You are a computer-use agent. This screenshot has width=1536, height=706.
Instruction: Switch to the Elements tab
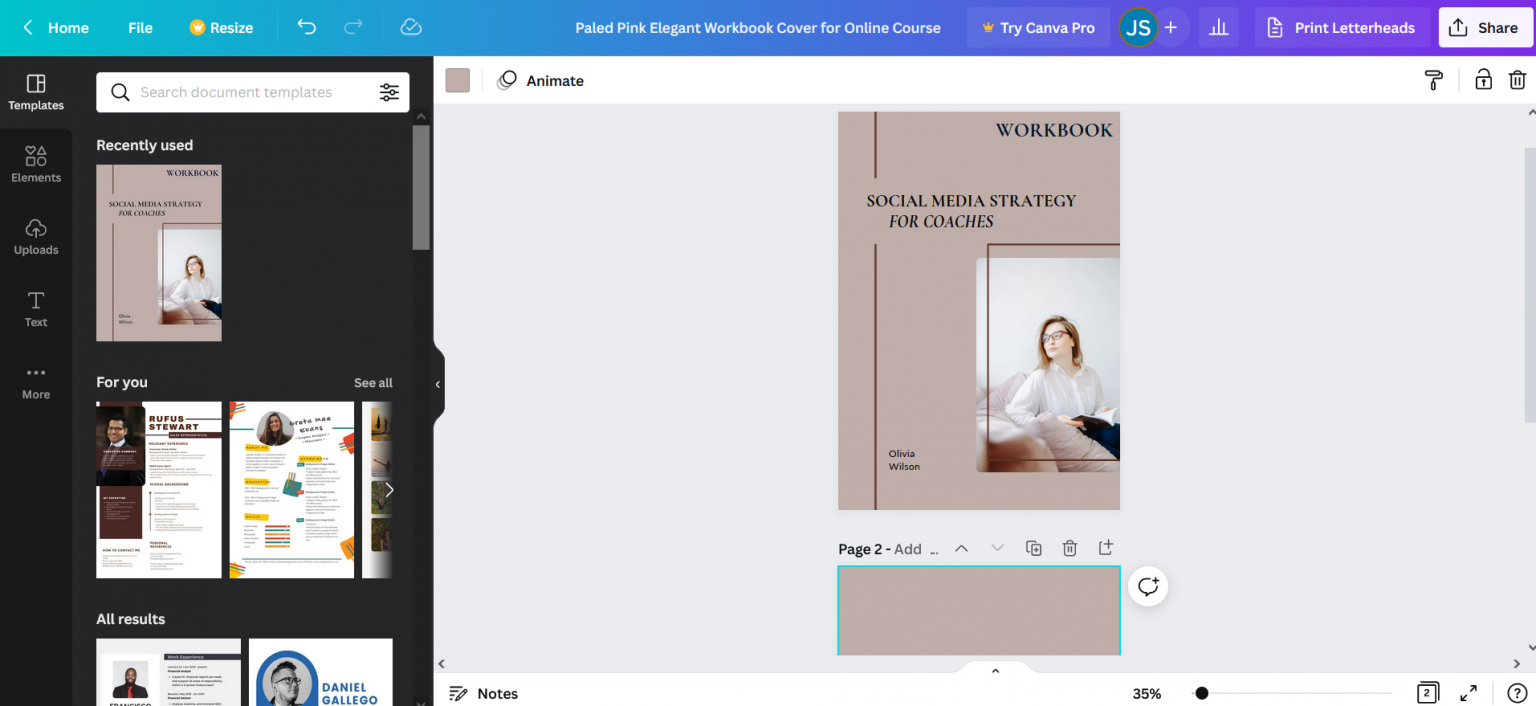click(36, 164)
